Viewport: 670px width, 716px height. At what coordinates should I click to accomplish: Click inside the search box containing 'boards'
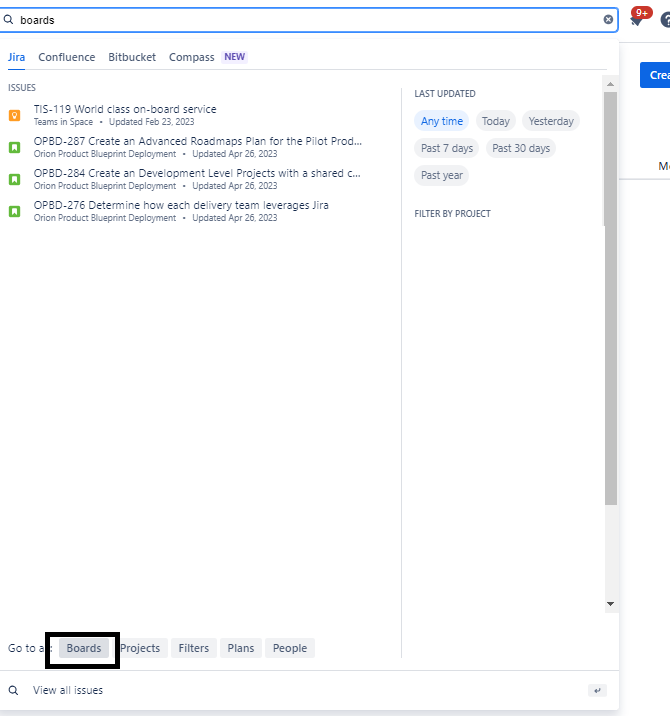[308, 20]
